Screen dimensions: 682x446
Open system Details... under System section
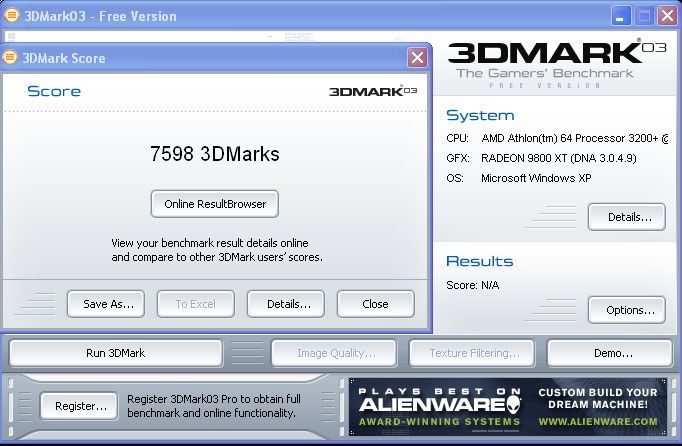point(626,216)
